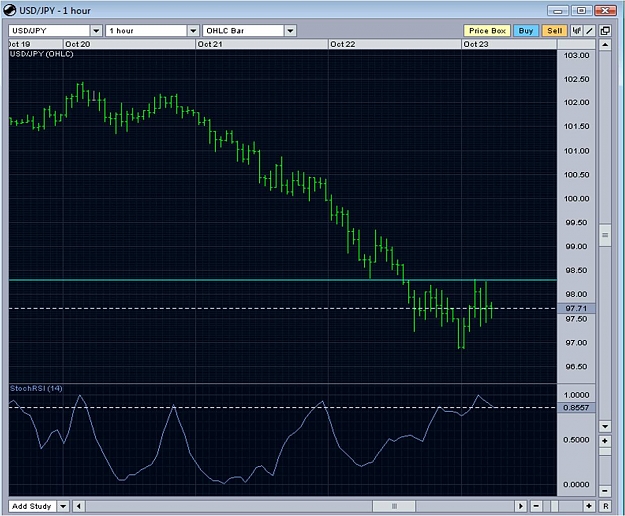Viewport: 625px width, 516px height.
Task: Click the 102.50 price axis label
Action: pyautogui.click(x=576, y=79)
